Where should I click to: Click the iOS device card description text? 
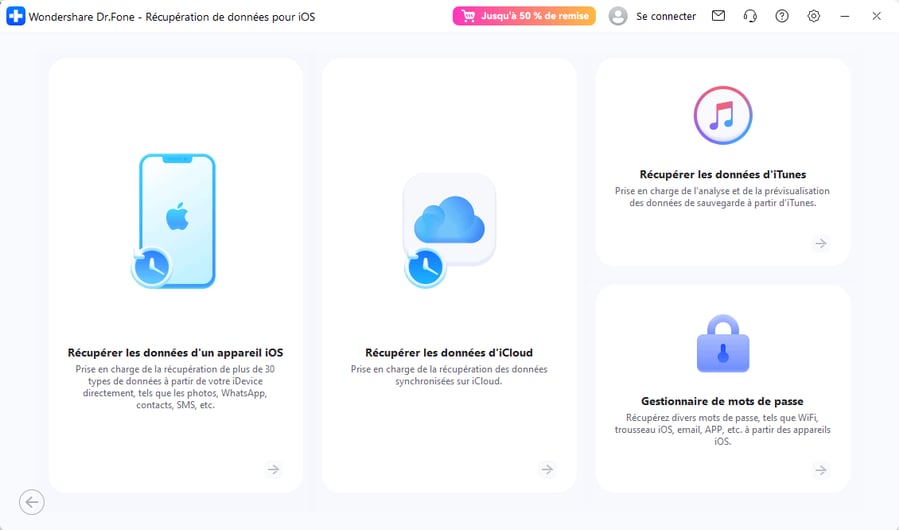click(x=175, y=387)
